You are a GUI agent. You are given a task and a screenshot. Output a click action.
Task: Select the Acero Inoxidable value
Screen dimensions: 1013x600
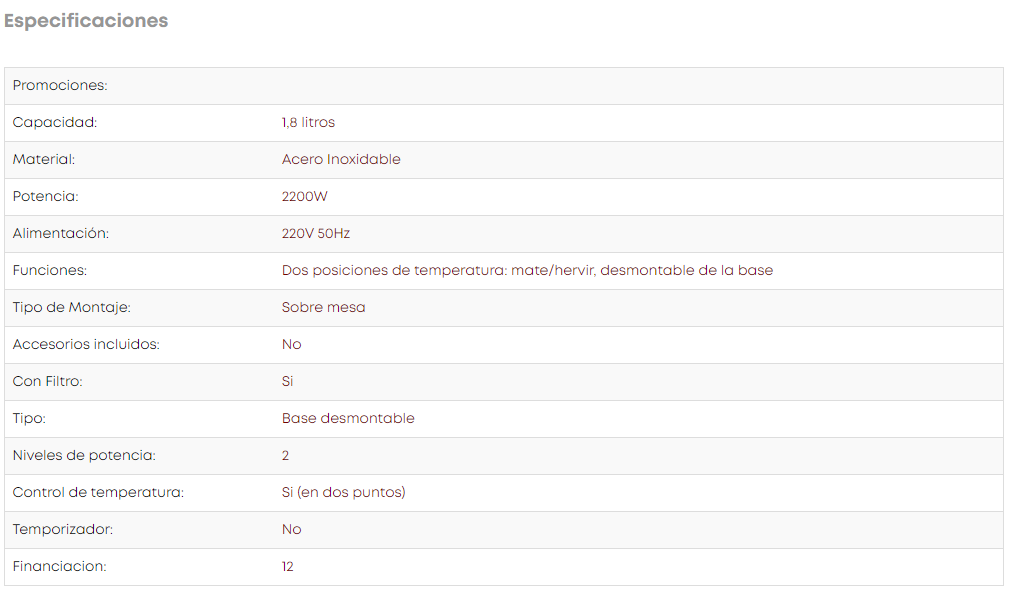[341, 160]
